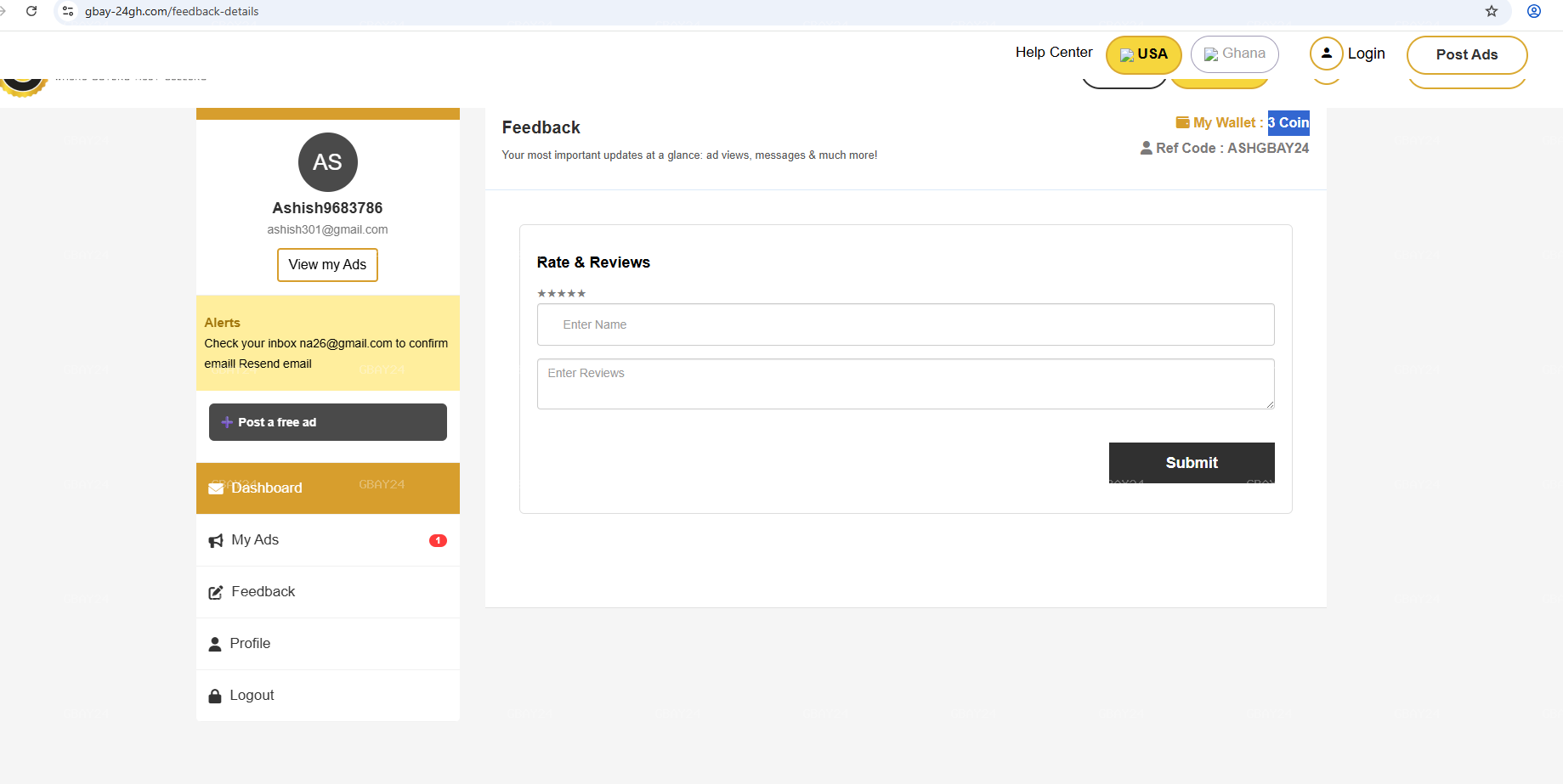1563x784 pixels.
Task: Open Profile from the sidebar
Action: point(250,644)
